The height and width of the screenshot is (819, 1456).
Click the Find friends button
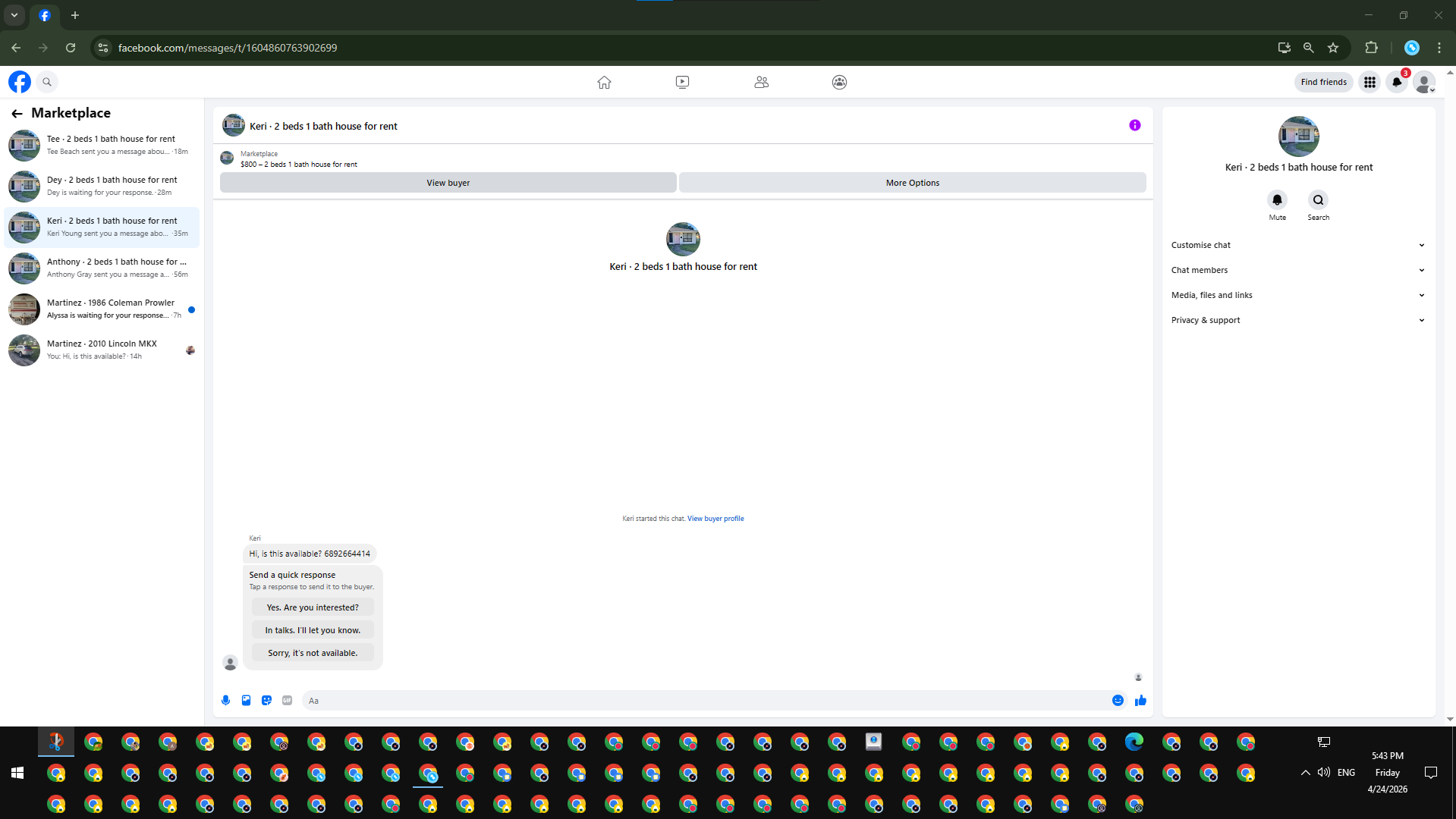(1323, 82)
